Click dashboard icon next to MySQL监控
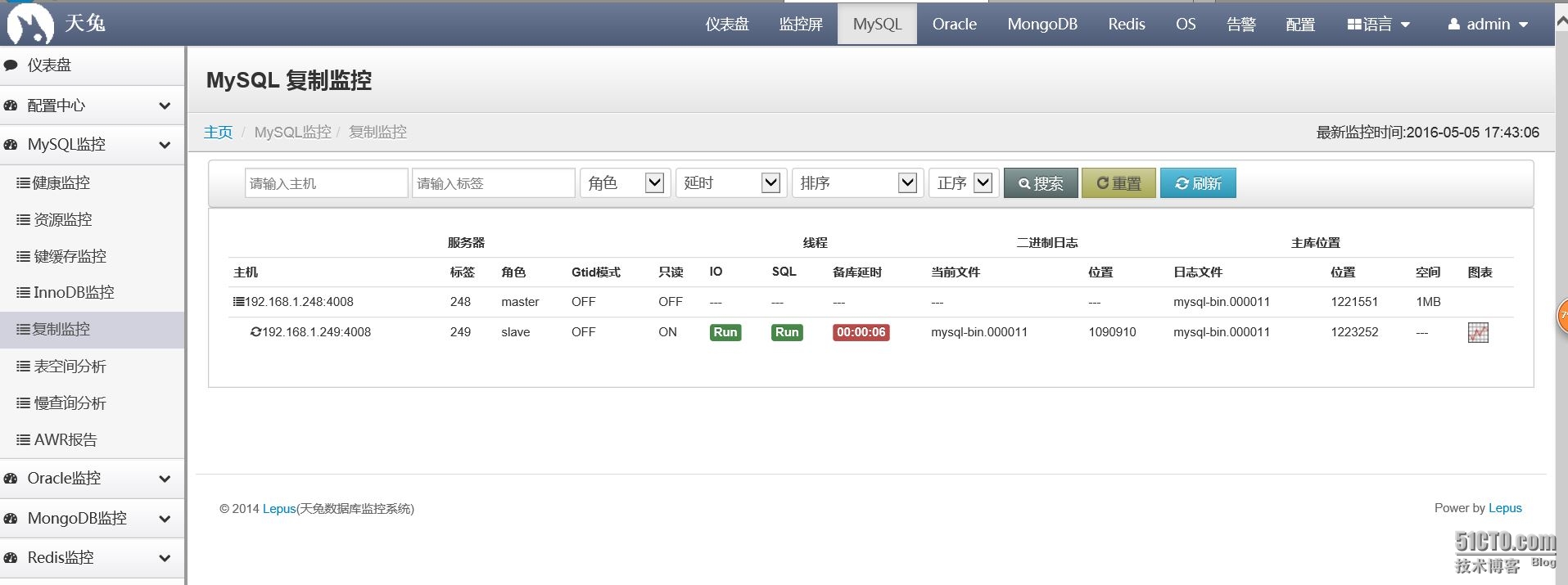 11,145
